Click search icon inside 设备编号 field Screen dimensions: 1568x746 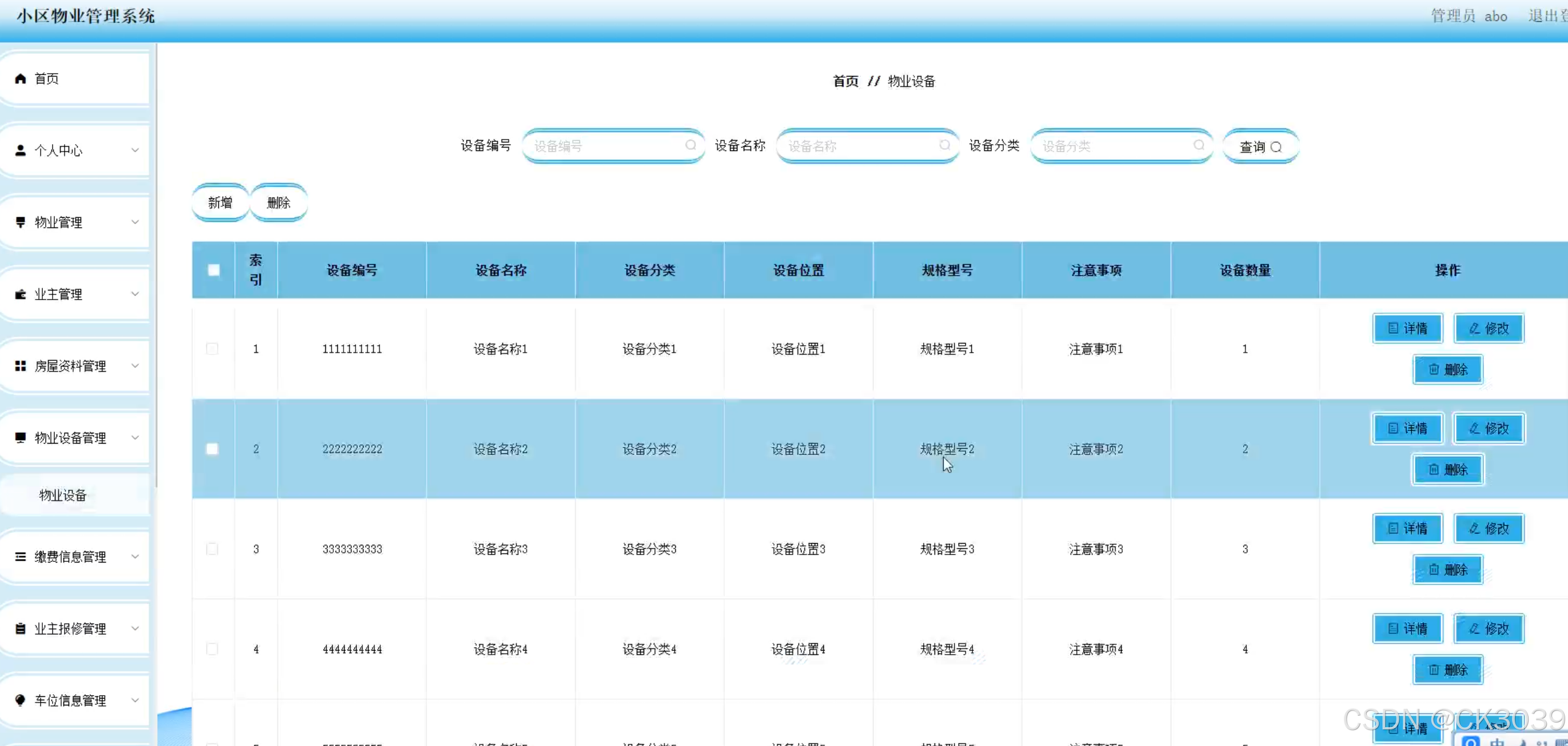pos(691,145)
